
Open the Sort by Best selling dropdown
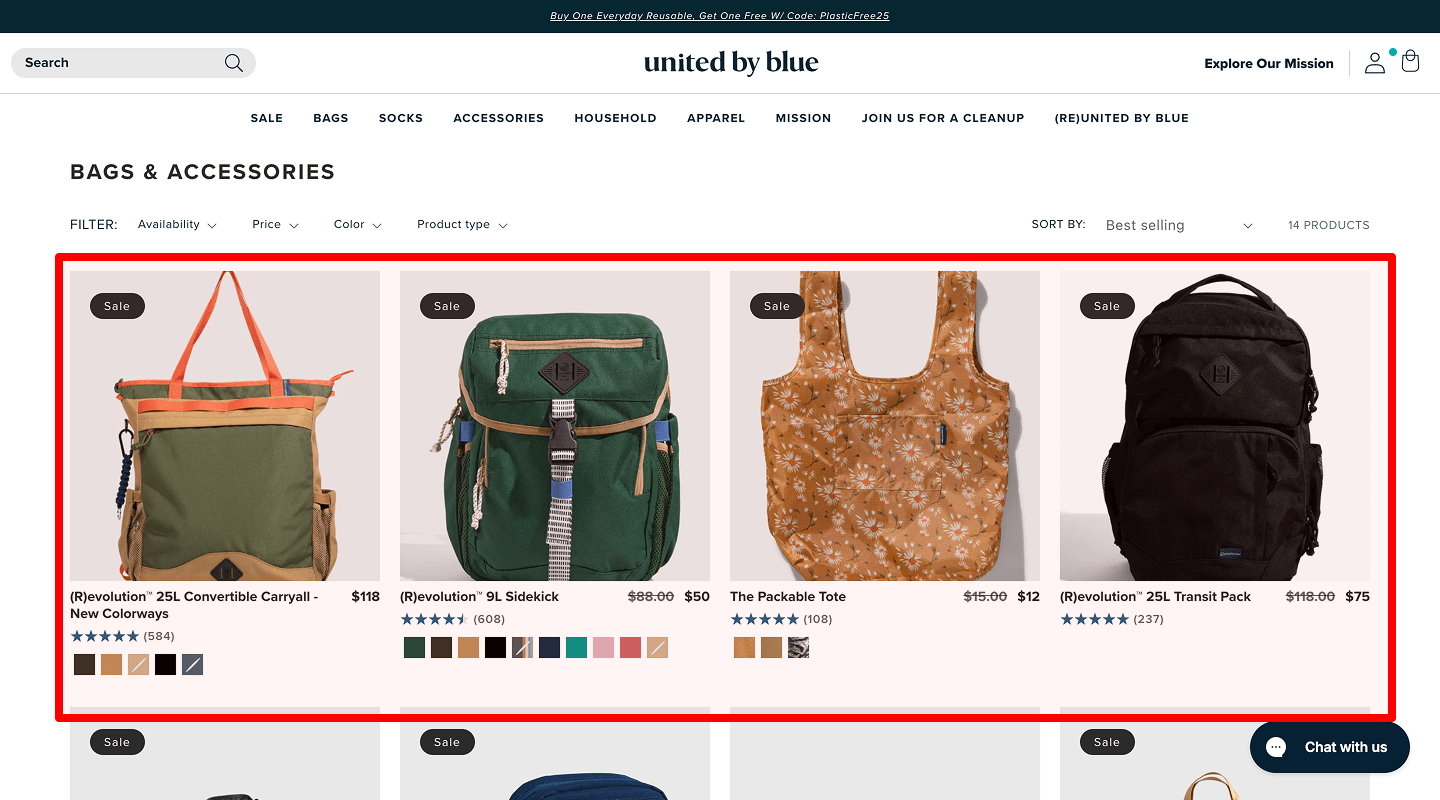click(x=1178, y=225)
